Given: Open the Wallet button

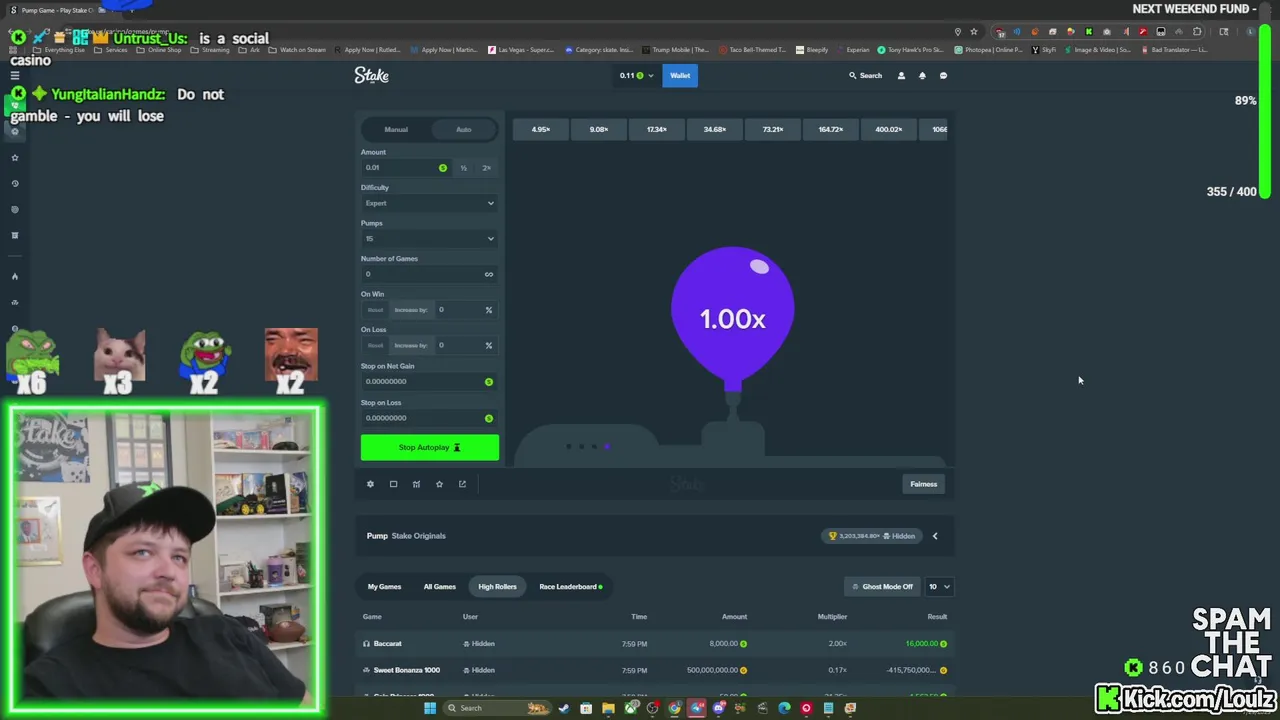Looking at the screenshot, I should [680, 76].
